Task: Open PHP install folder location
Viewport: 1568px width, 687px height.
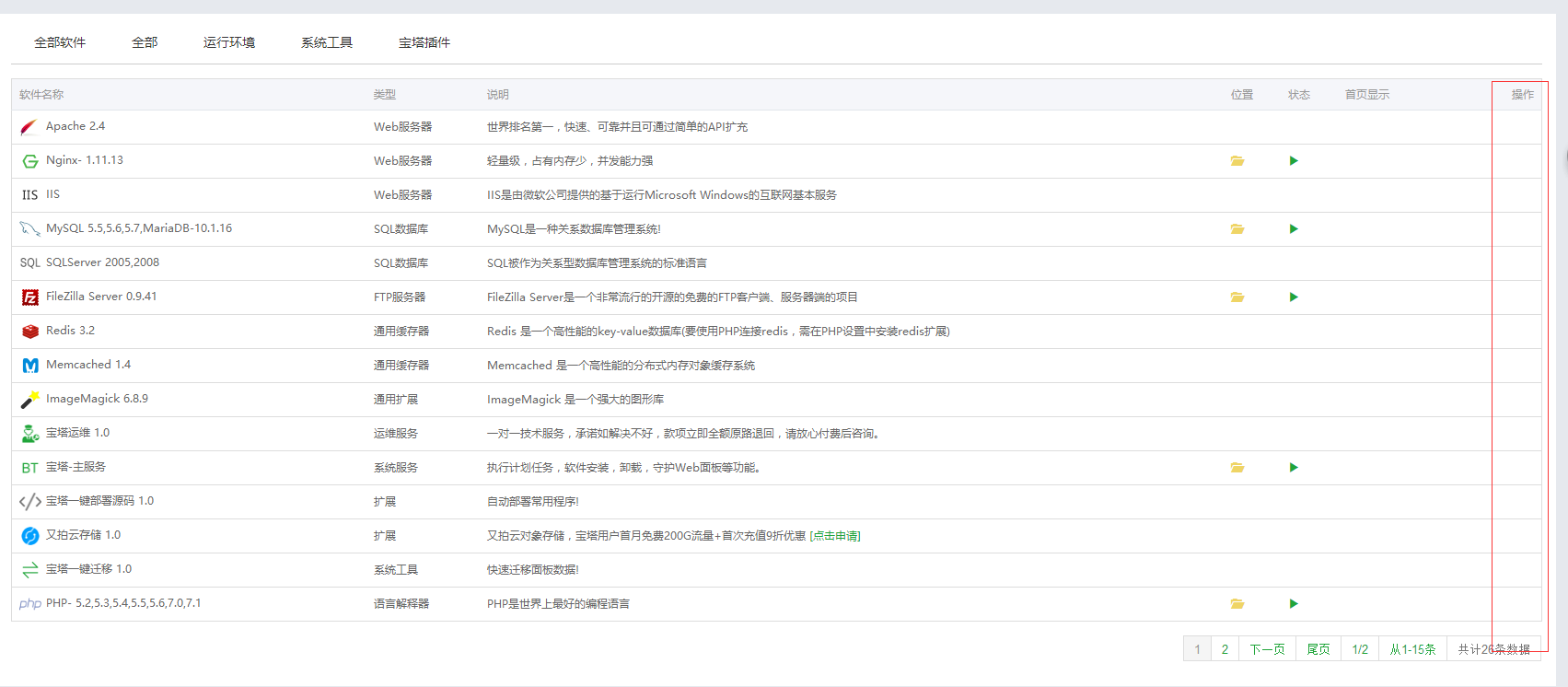Action: [x=1237, y=604]
